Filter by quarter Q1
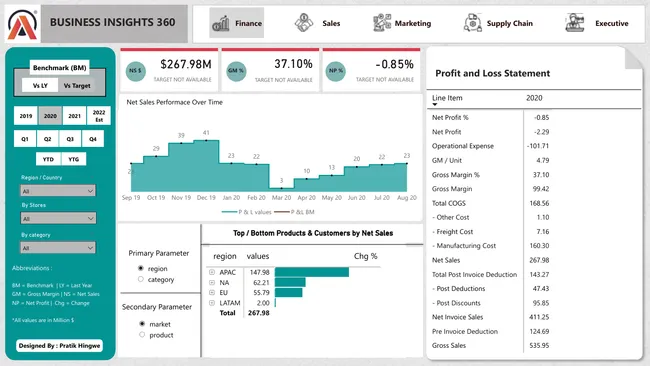 pyautogui.click(x=25, y=139)
